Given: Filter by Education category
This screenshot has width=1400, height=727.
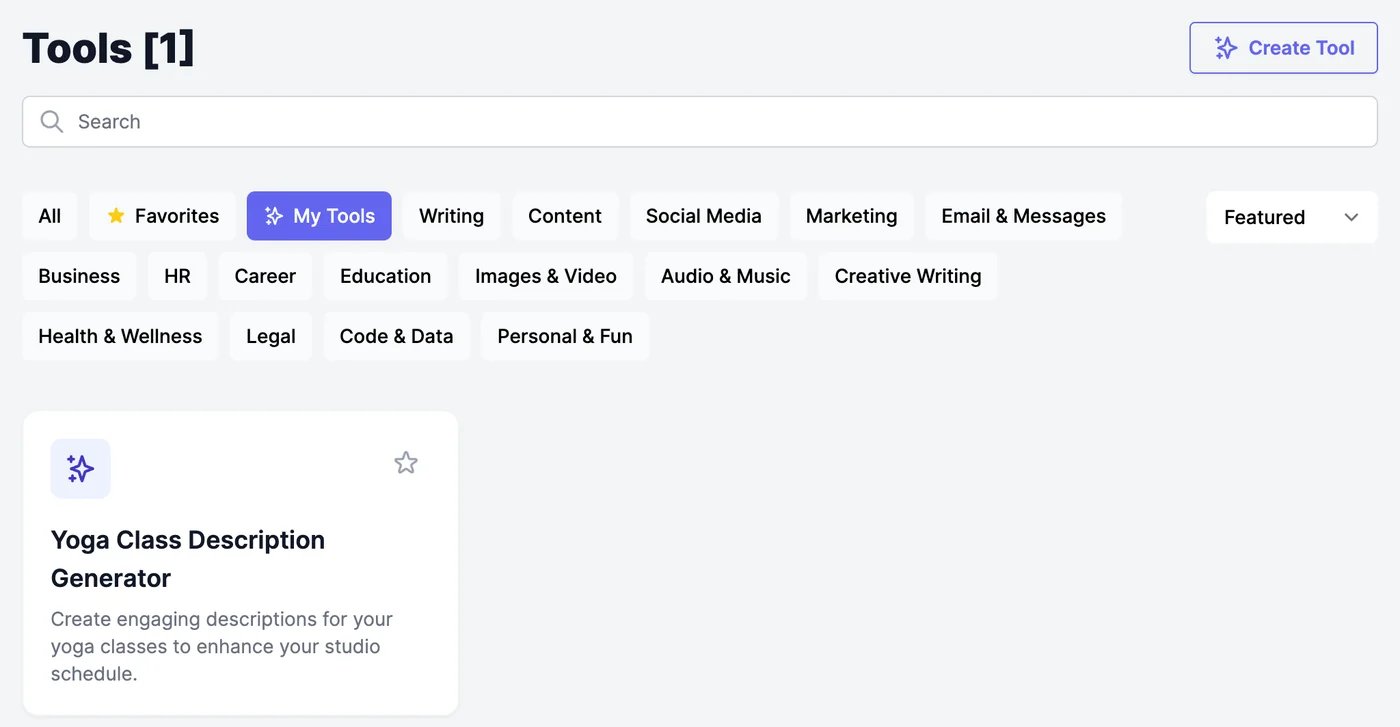Looking at the screenshot, I should click(x=385, y=276).
